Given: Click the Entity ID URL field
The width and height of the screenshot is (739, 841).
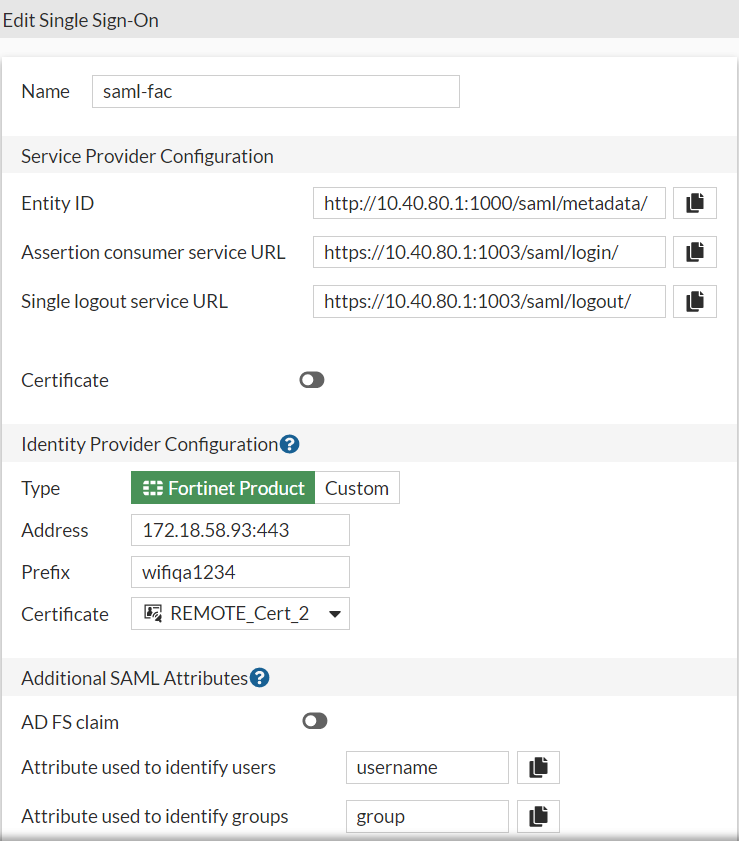Looking at the screenshot, I should (489, 203).
